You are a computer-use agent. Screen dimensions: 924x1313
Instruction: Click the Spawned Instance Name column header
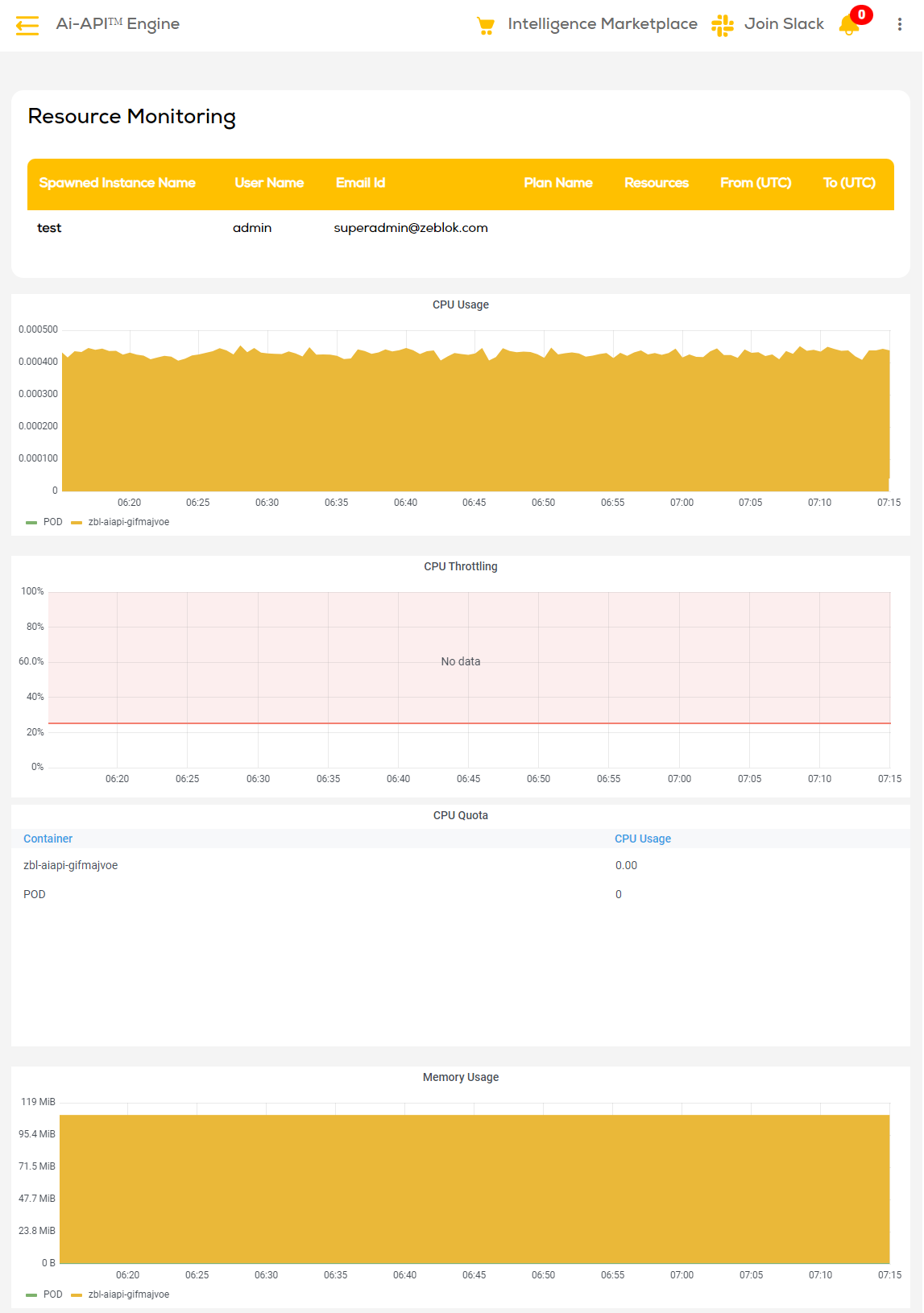117,183
